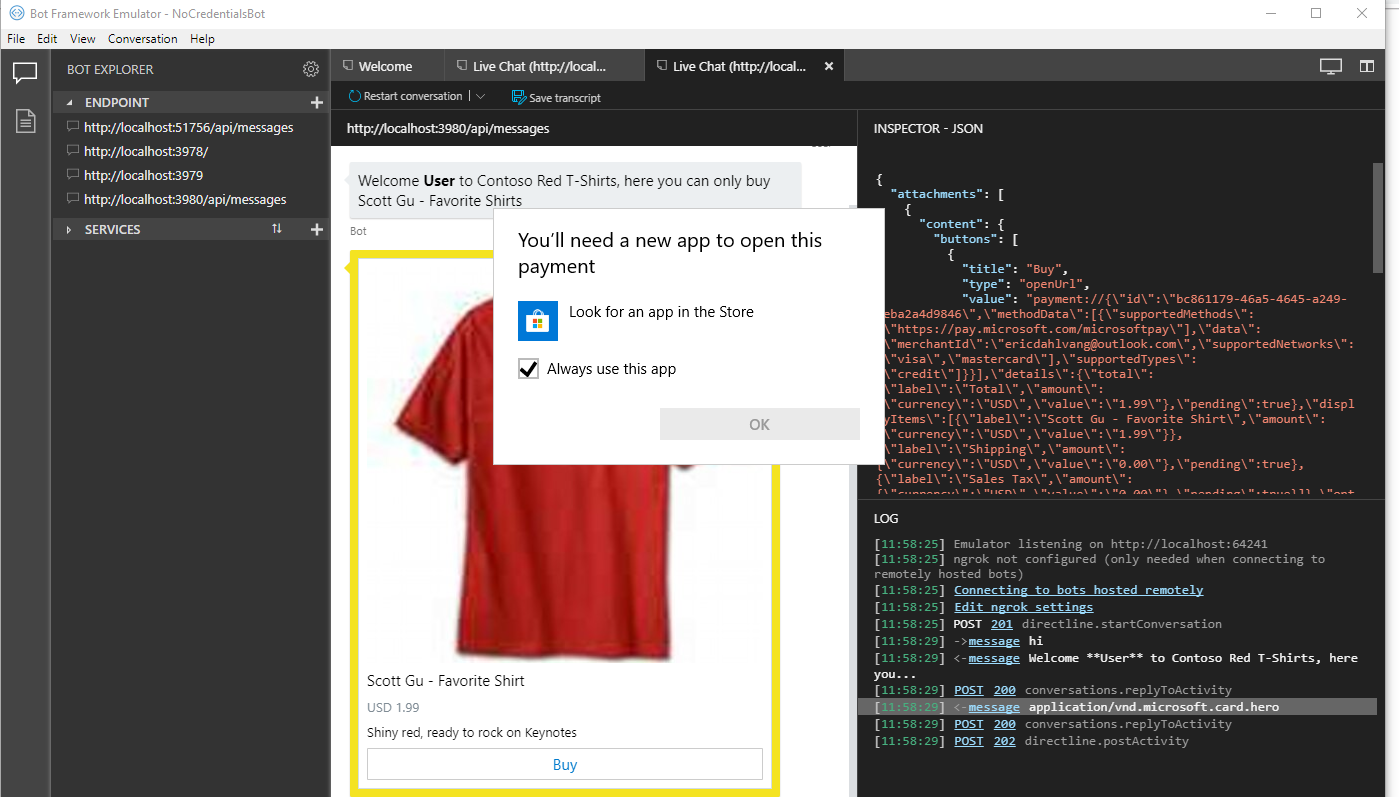This screenshot has height=797, width=1399.
Task: Split the editor with the split-pane icon
Action: [x=1367, y=66]
